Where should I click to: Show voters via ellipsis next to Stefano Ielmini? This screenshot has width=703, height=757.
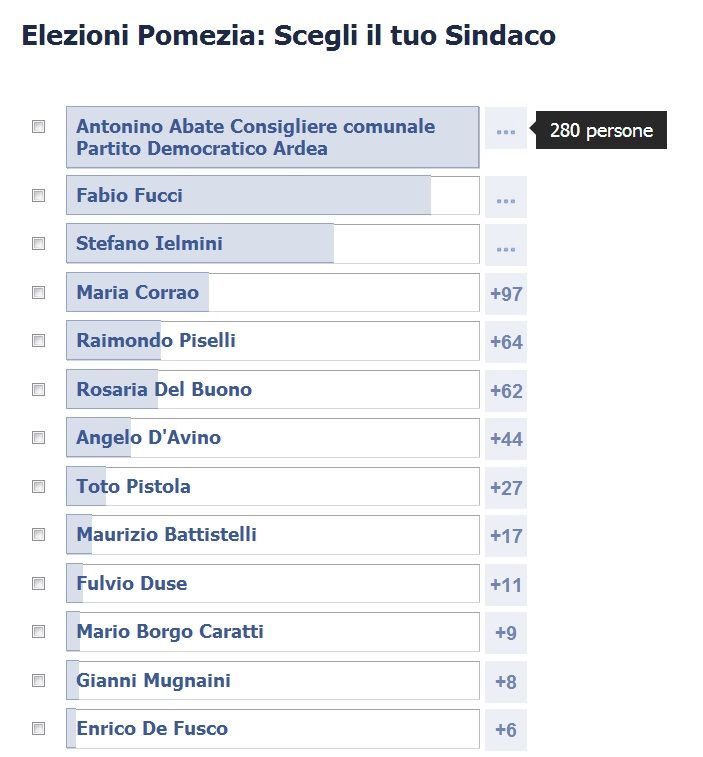(506, 245)
